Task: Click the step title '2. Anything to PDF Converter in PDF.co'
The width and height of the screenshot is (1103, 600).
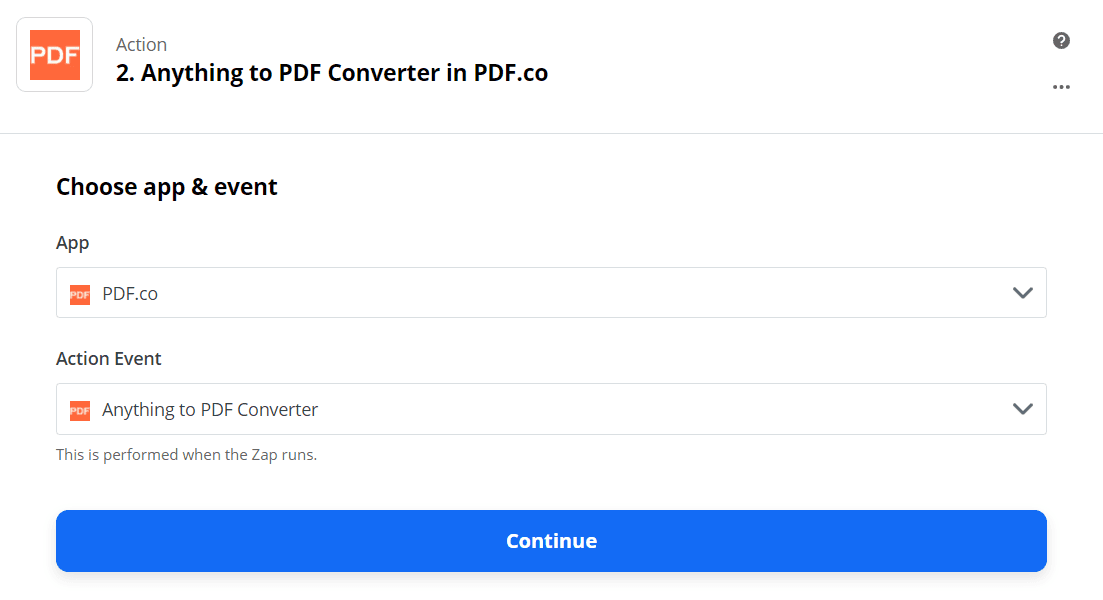Action: point(332,73)
